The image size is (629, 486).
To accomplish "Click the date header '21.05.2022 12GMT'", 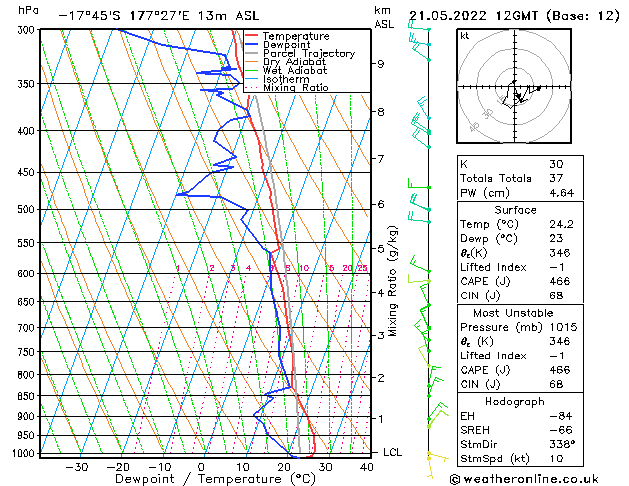I will 473,16.
